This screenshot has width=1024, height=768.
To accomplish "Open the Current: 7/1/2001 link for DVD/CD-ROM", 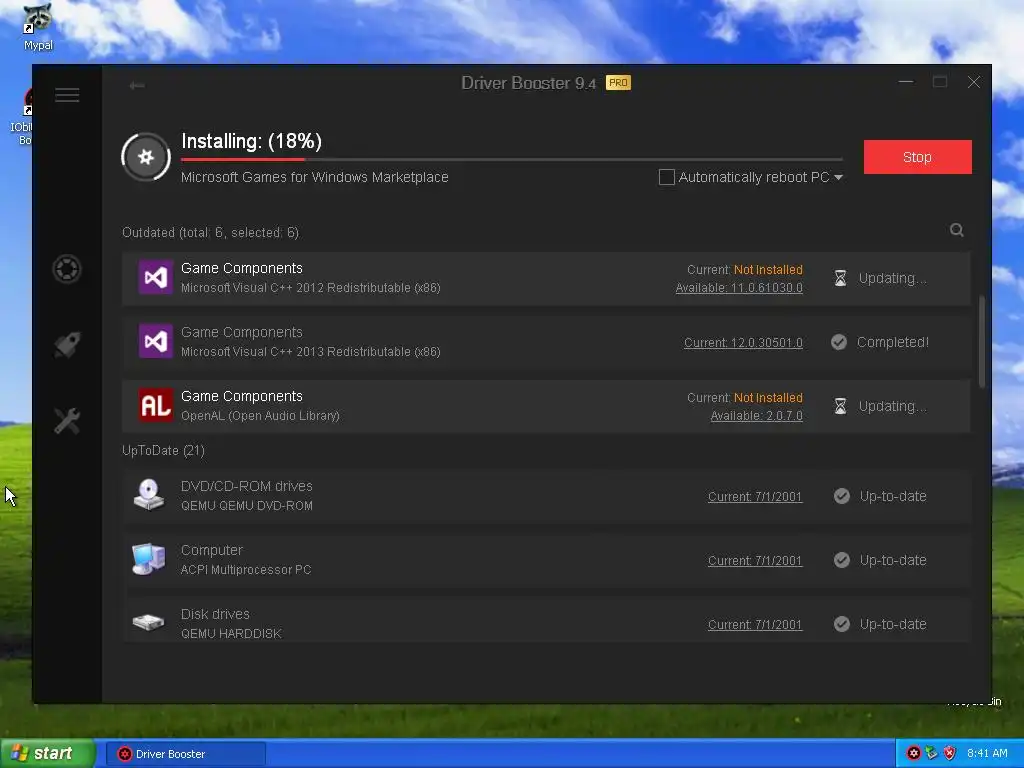I will point(755,497).
